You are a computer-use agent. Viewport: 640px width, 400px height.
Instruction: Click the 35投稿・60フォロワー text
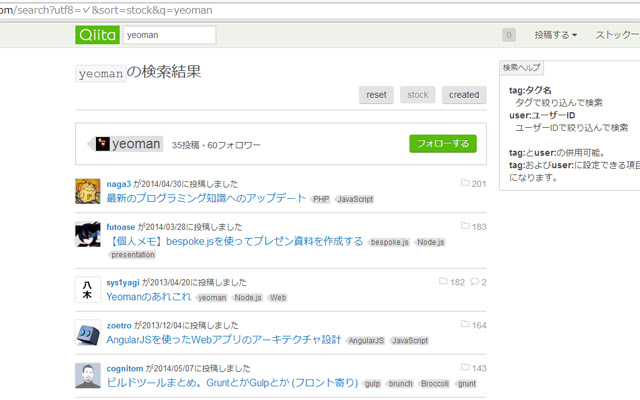pyautogui.click(x=216, y=145)
